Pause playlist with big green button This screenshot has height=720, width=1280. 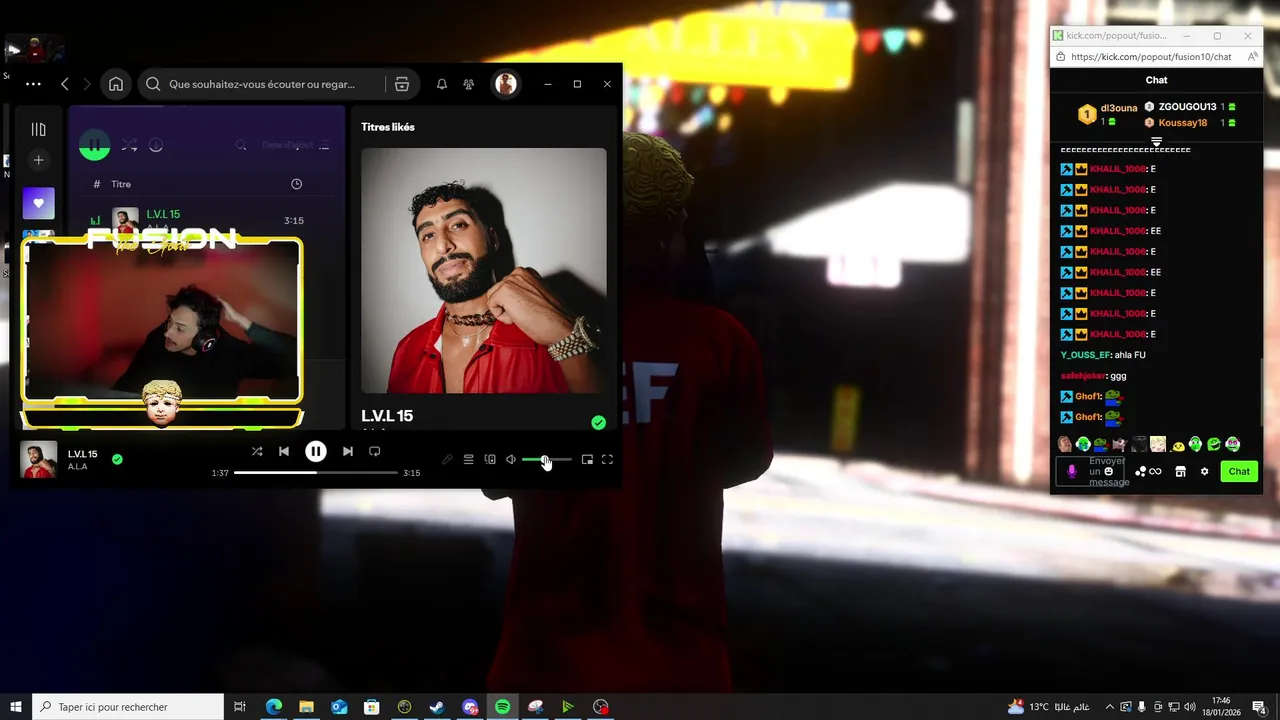(x=95, y=145)
